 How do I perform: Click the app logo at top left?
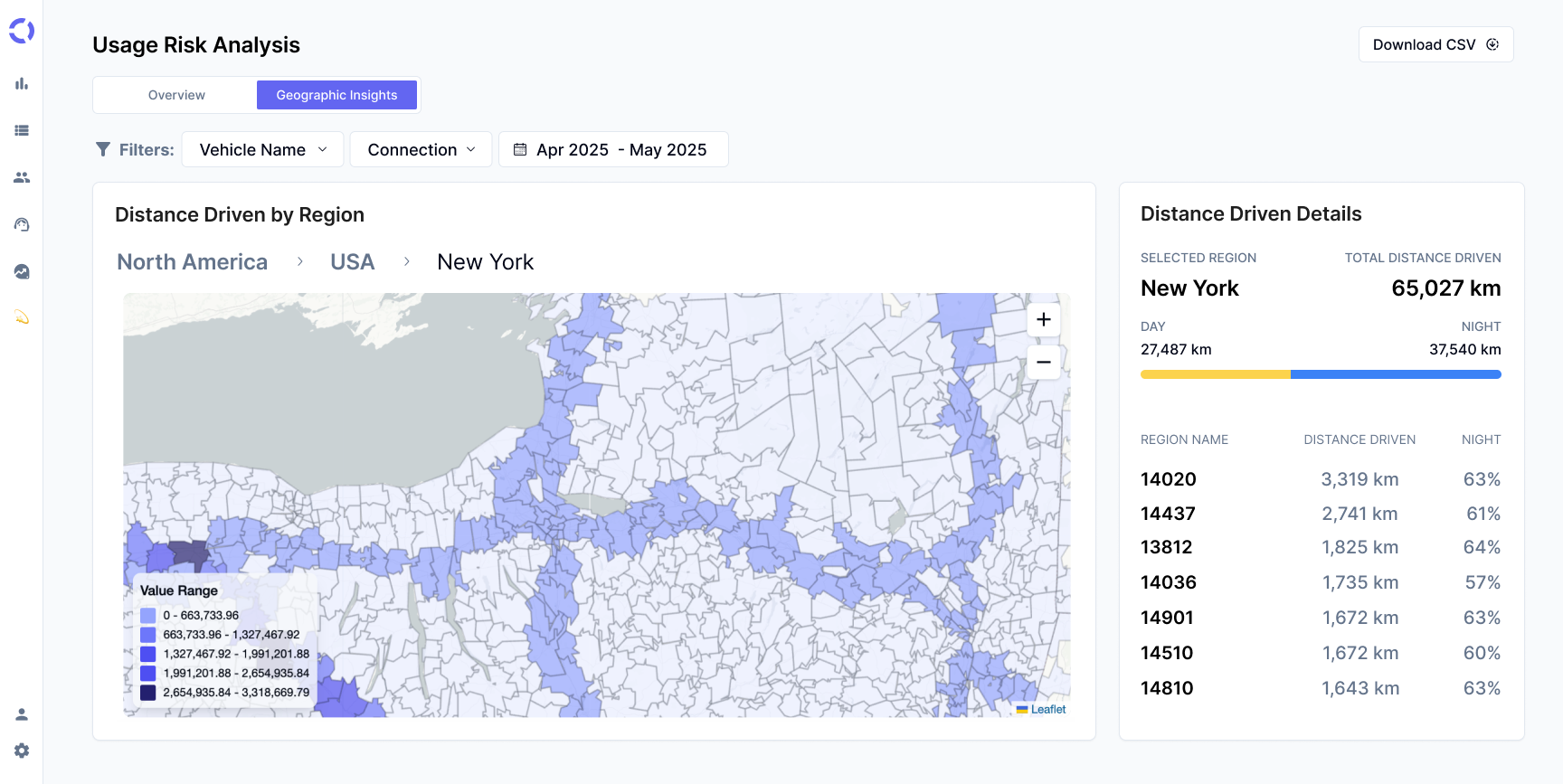[22, 32]
